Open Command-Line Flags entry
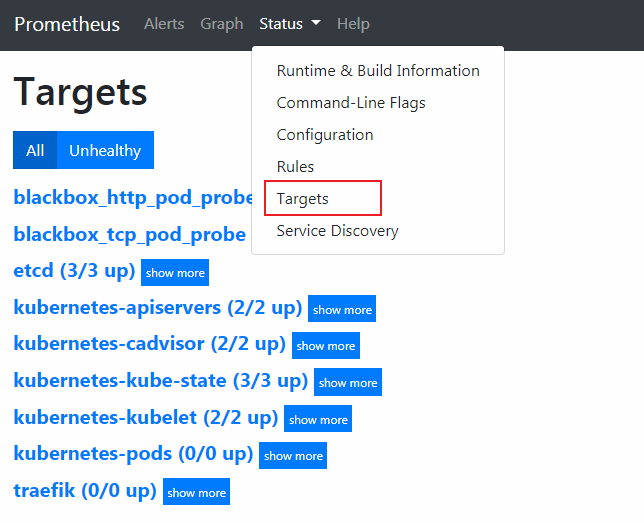Screen dimensions: 644x523 tap(378, 103)
